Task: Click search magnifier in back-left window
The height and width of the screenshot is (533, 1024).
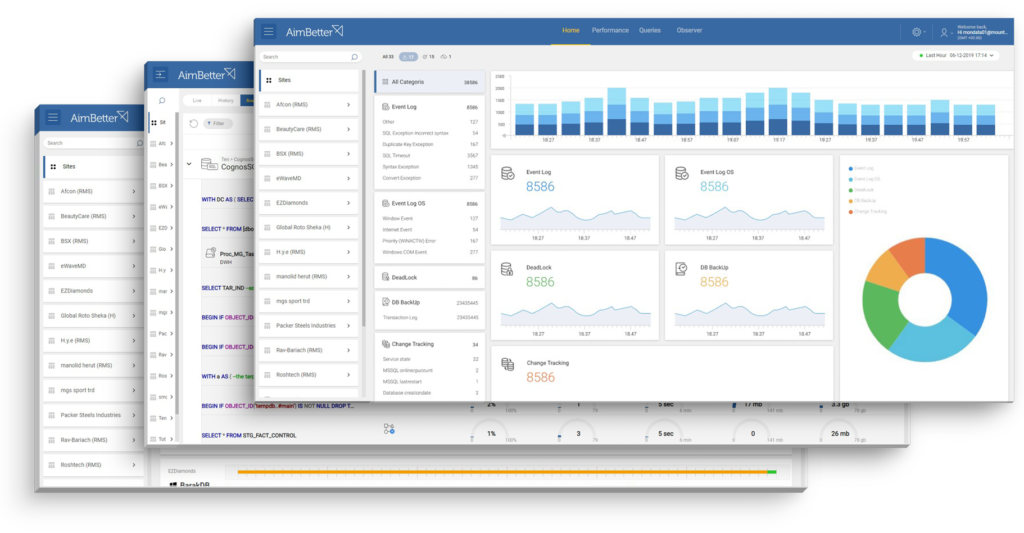Action: [x=139, y=143]
